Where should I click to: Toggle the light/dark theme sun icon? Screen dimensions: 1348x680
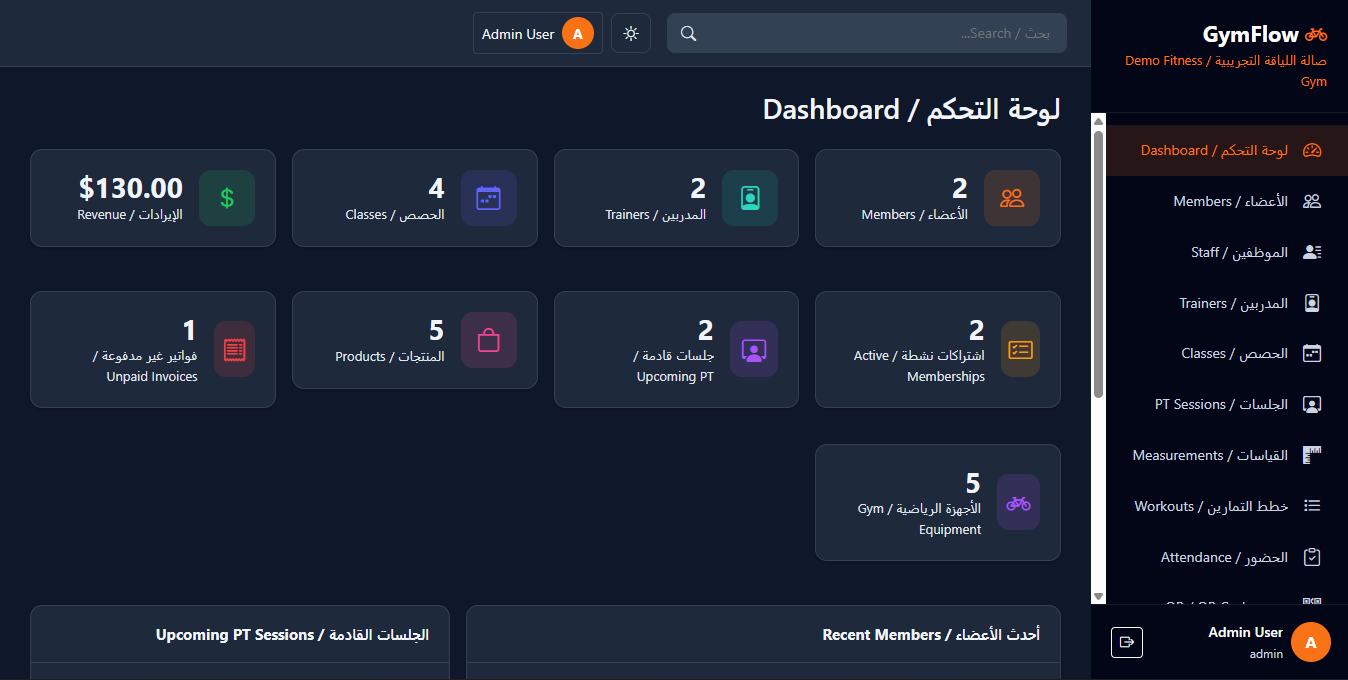pos(631,33)
